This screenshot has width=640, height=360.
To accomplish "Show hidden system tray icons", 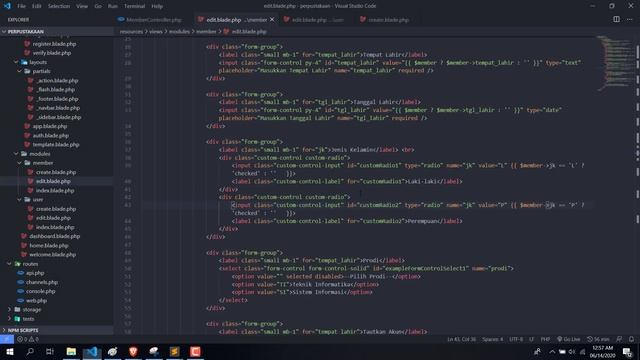I will click(552, 351).
